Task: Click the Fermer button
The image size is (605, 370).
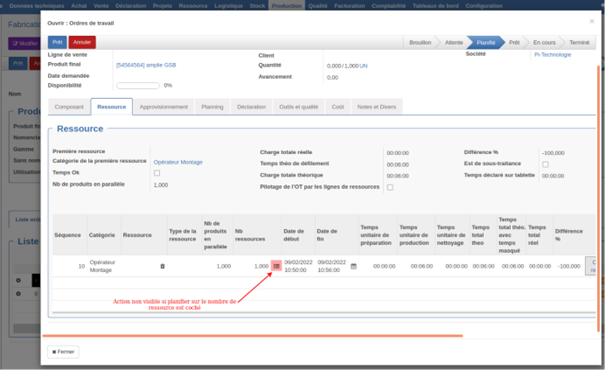Action: tap(63, 352)
